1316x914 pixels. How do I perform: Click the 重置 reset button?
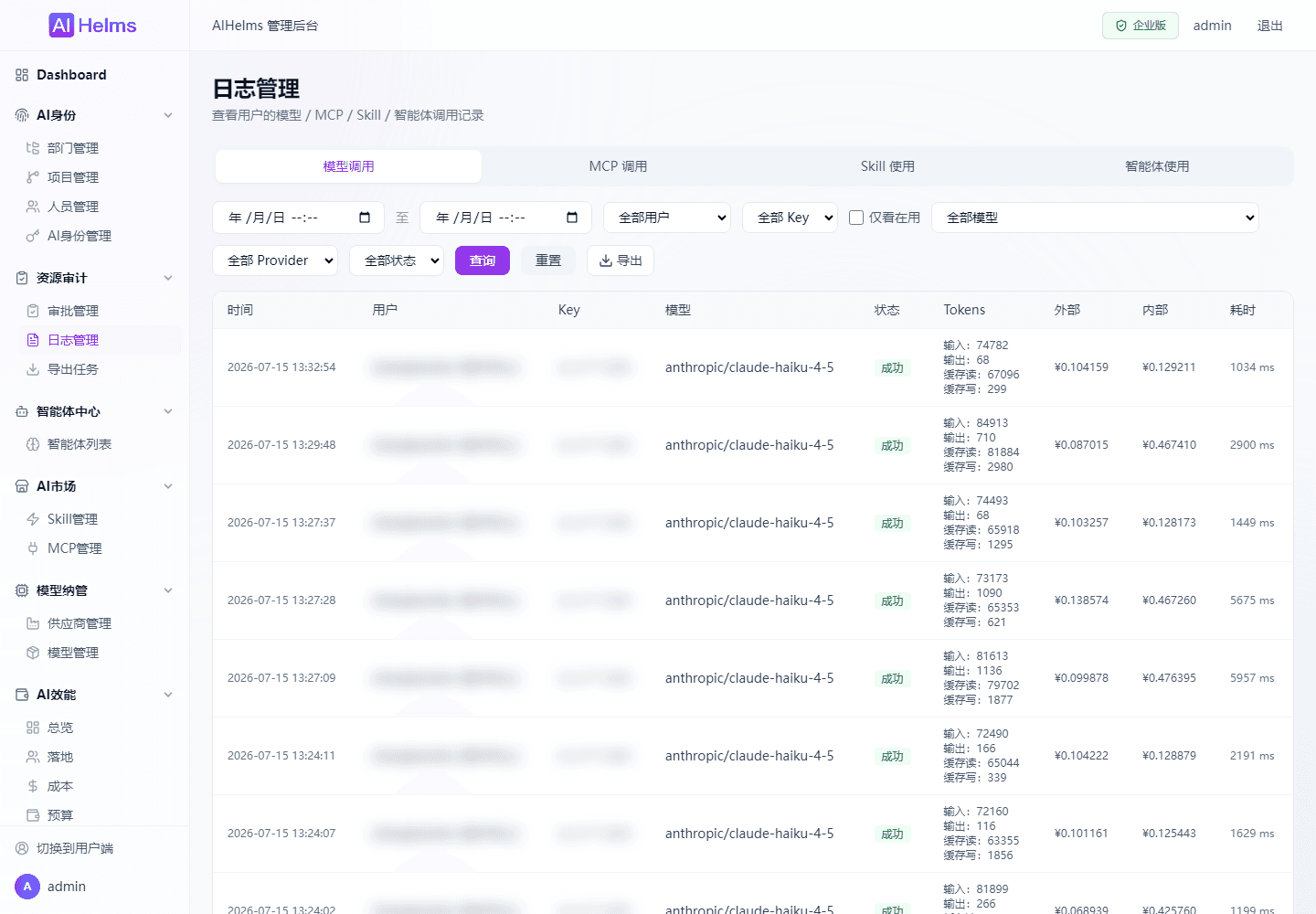pos(548,260)
